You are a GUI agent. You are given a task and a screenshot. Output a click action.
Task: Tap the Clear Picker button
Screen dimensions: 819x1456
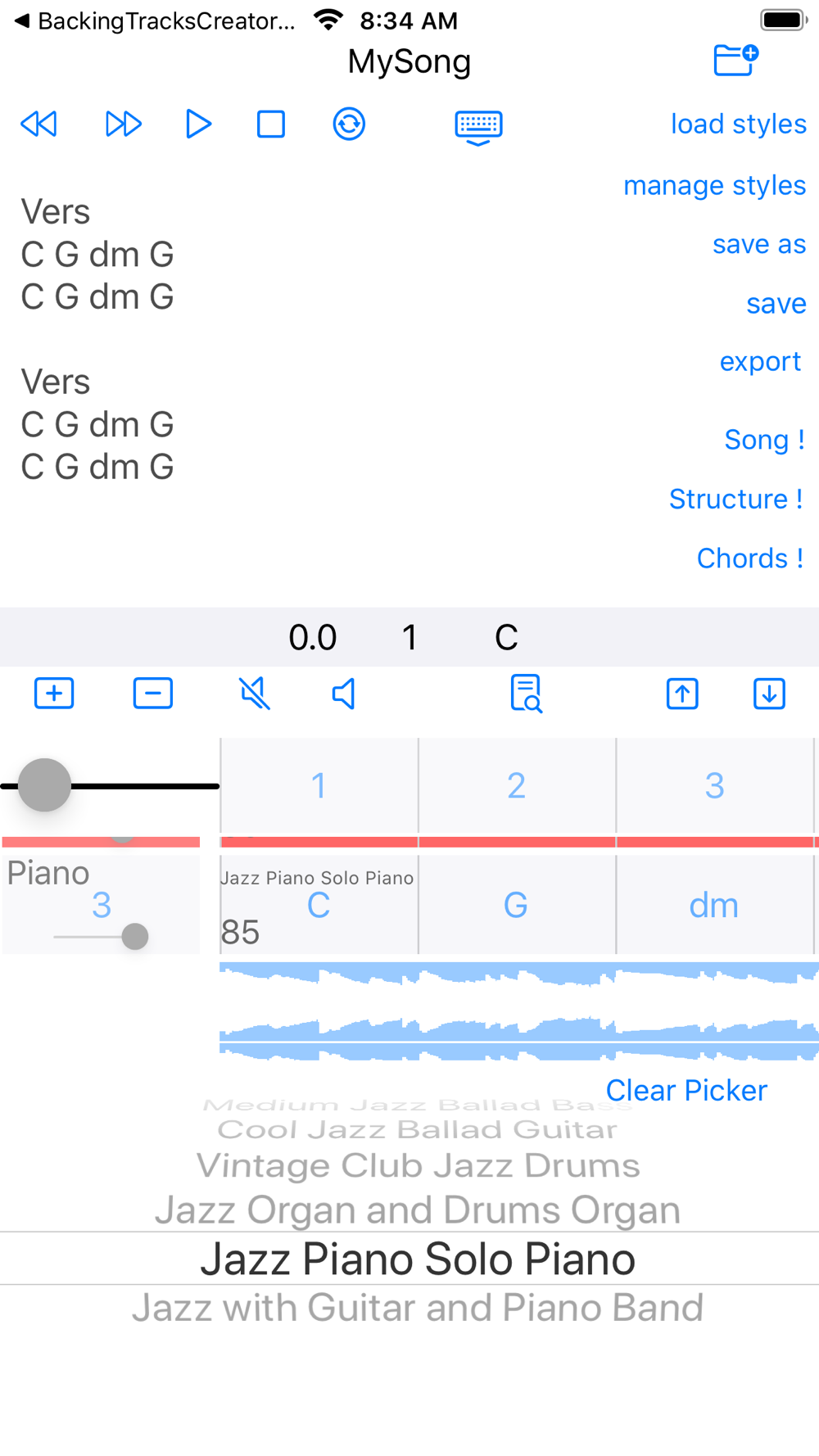pyautogui.click(x=686, y=1091)
